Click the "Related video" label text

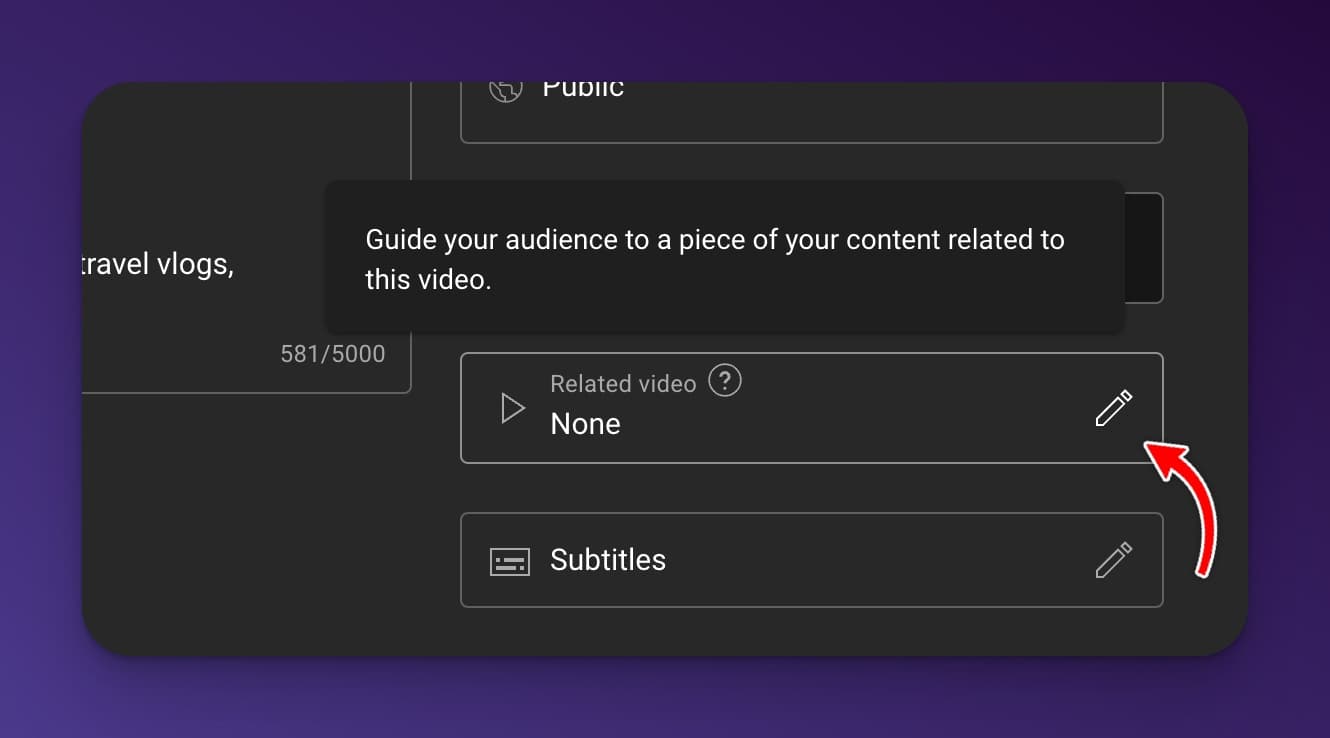pyautogui.click(x=623, y=384)
